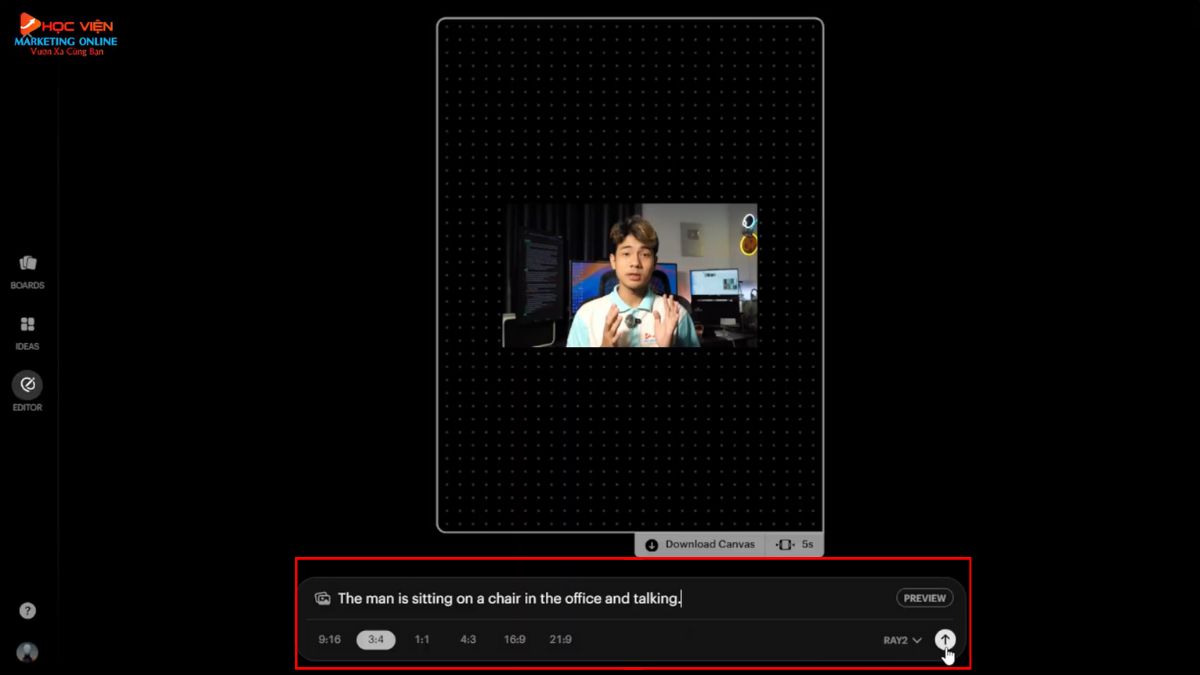The image size is (1200, 675).
Task: Select the 1:1 aspect ratio
Action: click(x=422, y=639)
